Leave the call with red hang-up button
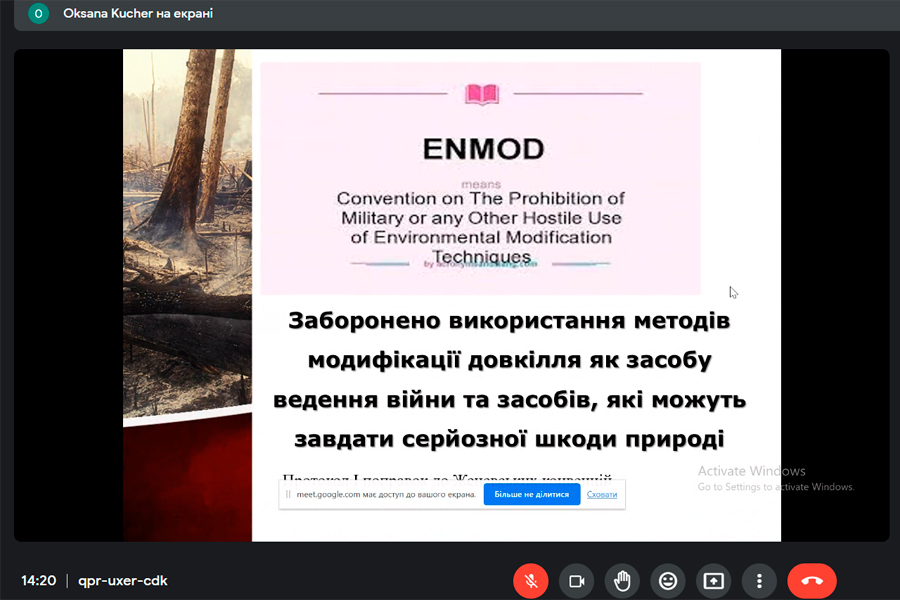Screen dimensions: 900x600 pos(812,581)
